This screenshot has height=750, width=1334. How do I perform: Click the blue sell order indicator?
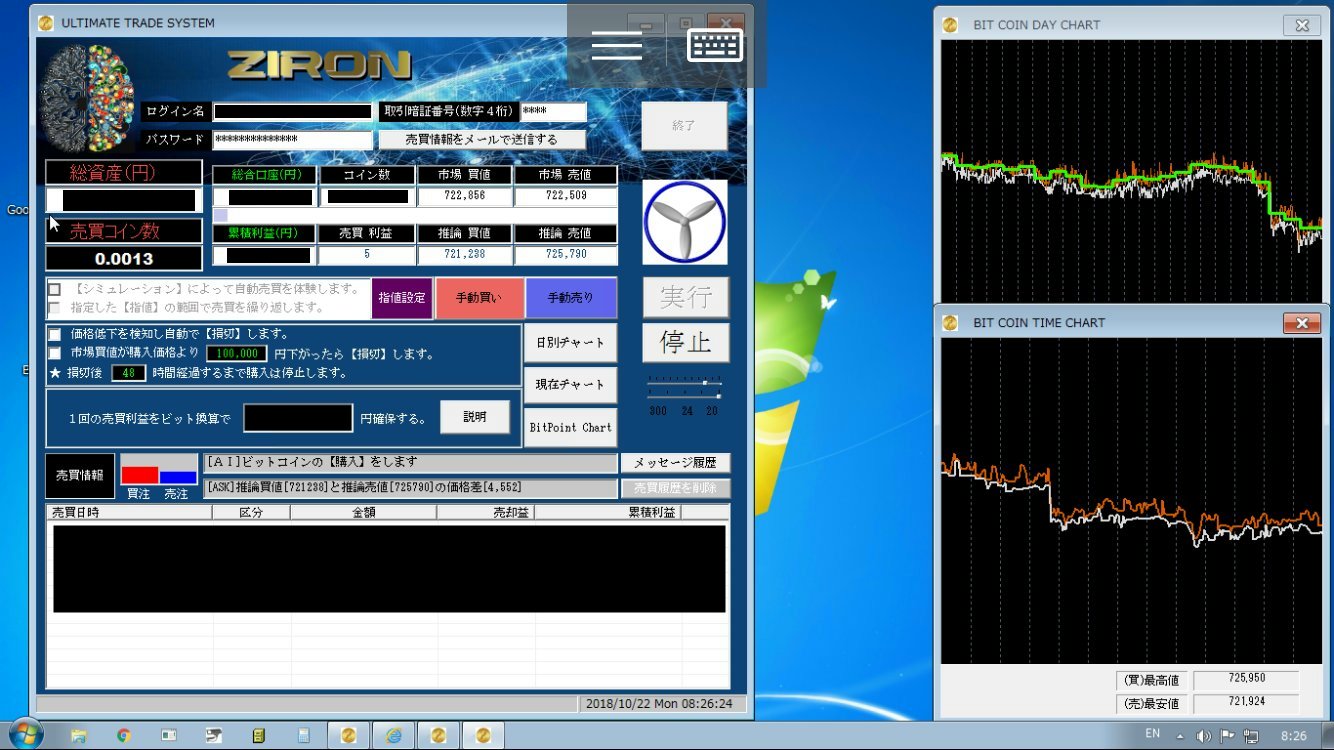point(178,477)
